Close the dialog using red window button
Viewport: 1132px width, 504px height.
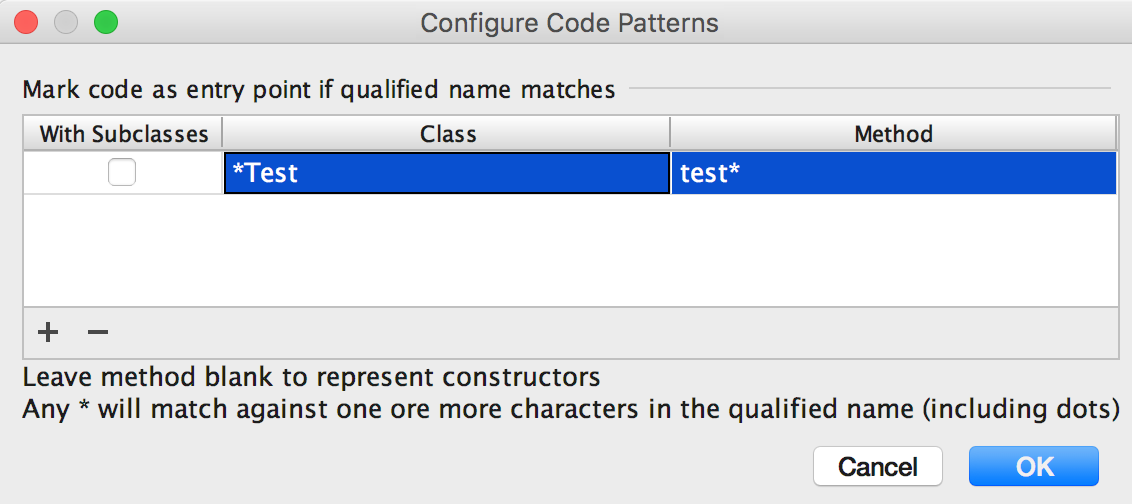click(x=26, y=23)
